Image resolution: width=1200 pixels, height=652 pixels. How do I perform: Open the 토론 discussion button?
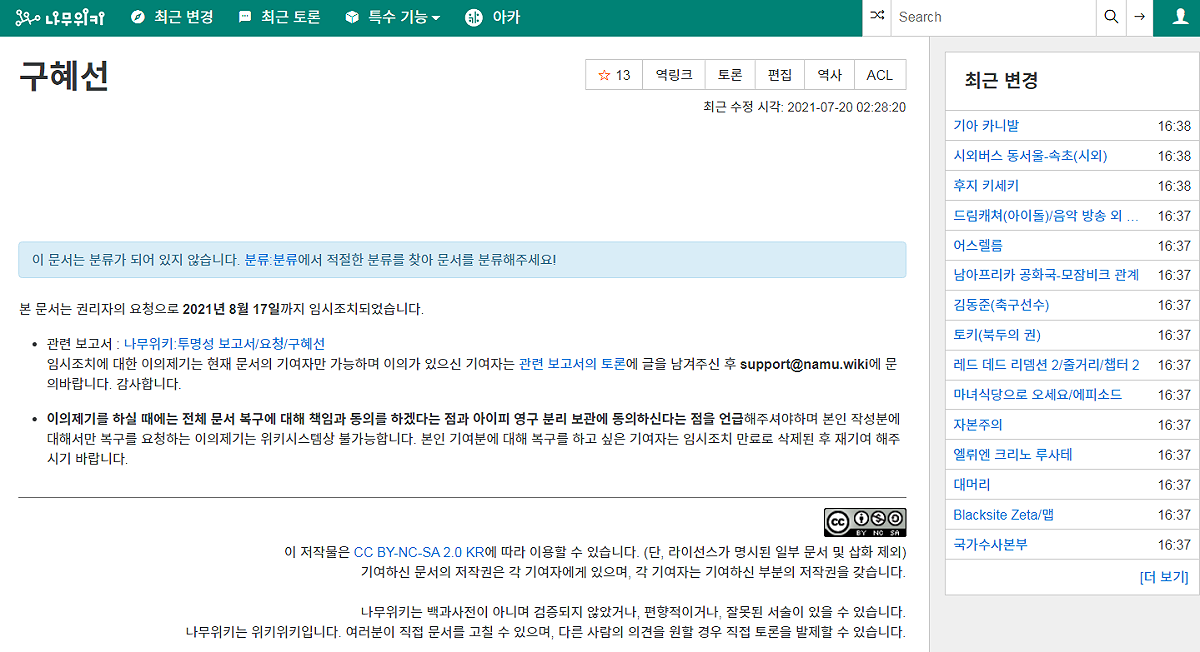tap(730, 75)
